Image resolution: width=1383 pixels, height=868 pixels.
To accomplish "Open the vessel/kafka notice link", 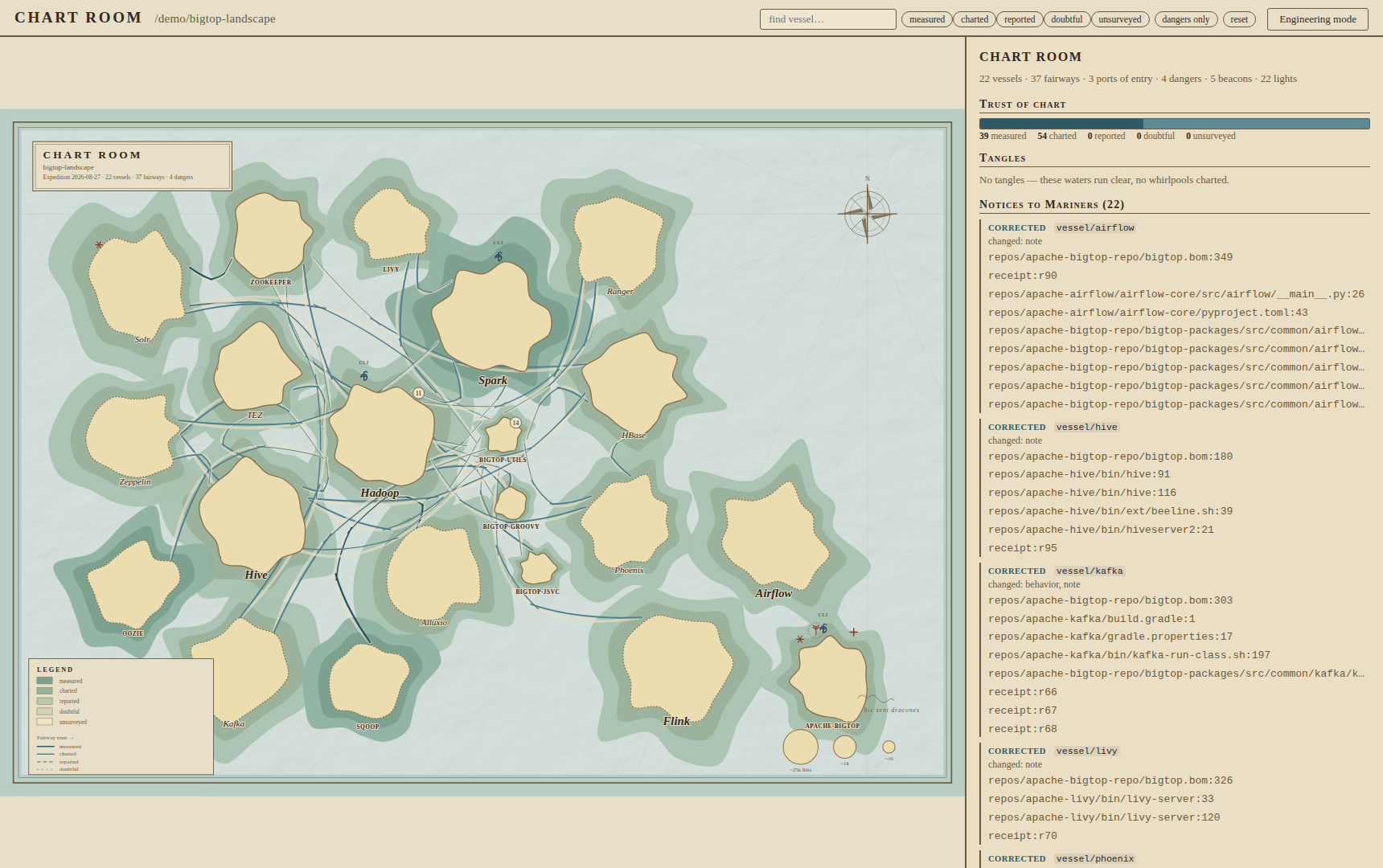I will tap(1090, 571).
